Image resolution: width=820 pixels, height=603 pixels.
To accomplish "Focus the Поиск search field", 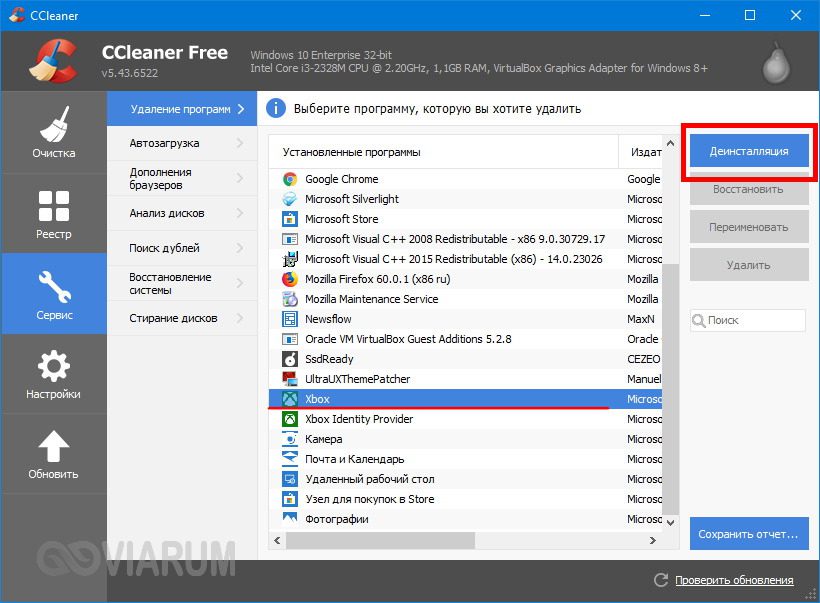I will click(x=748, y=320).
